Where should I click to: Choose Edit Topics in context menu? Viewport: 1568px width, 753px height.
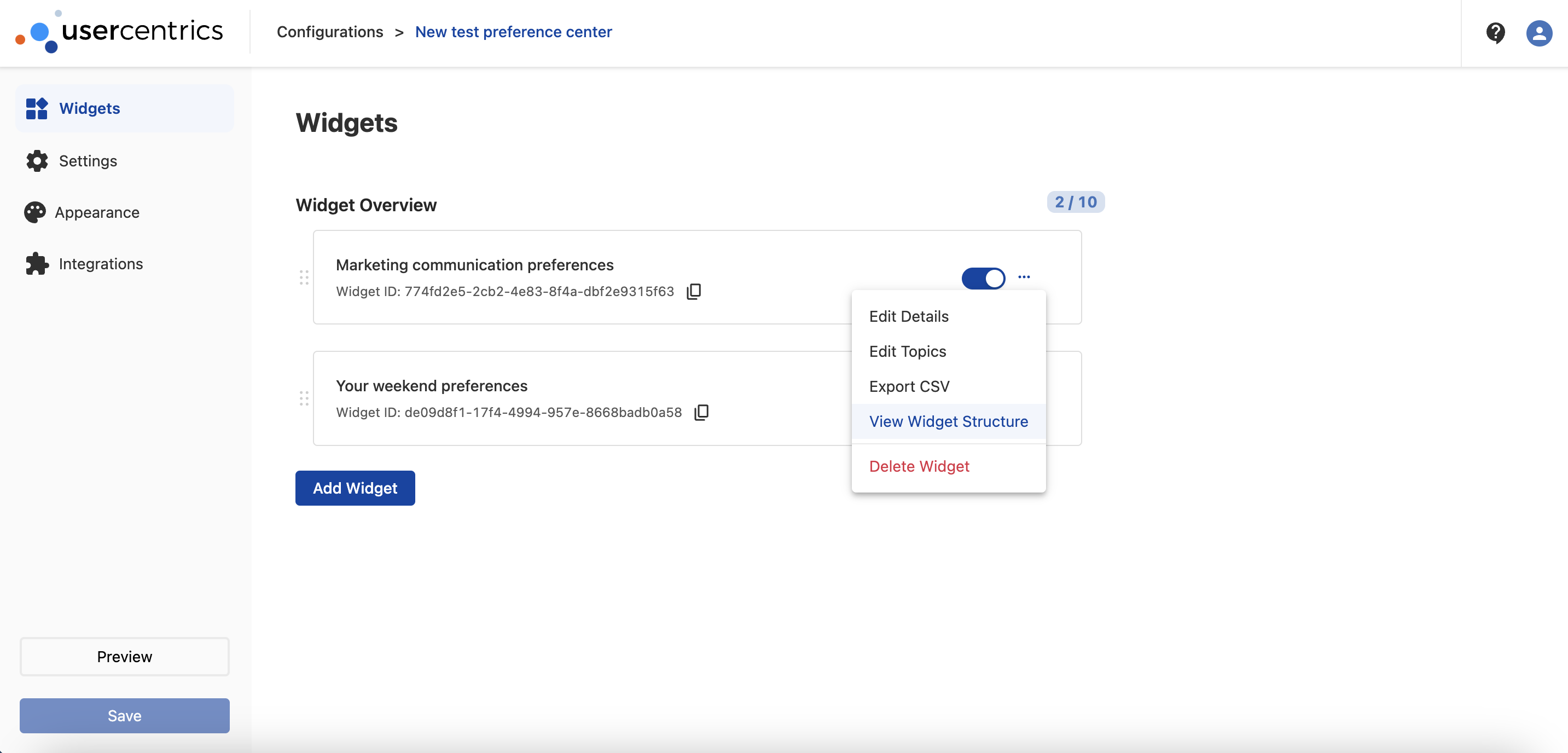coord(907,351)
